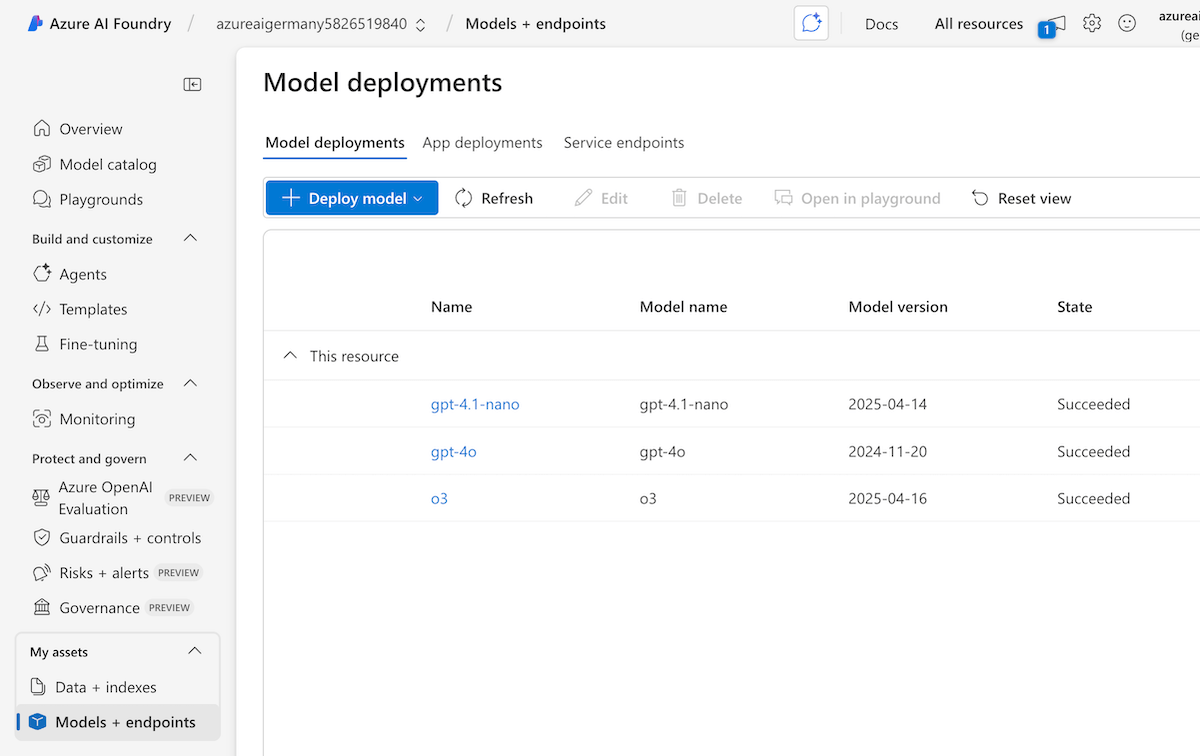Collapse the Build and customize section
Screen dimensions: 1200x756
coord(191,239)
